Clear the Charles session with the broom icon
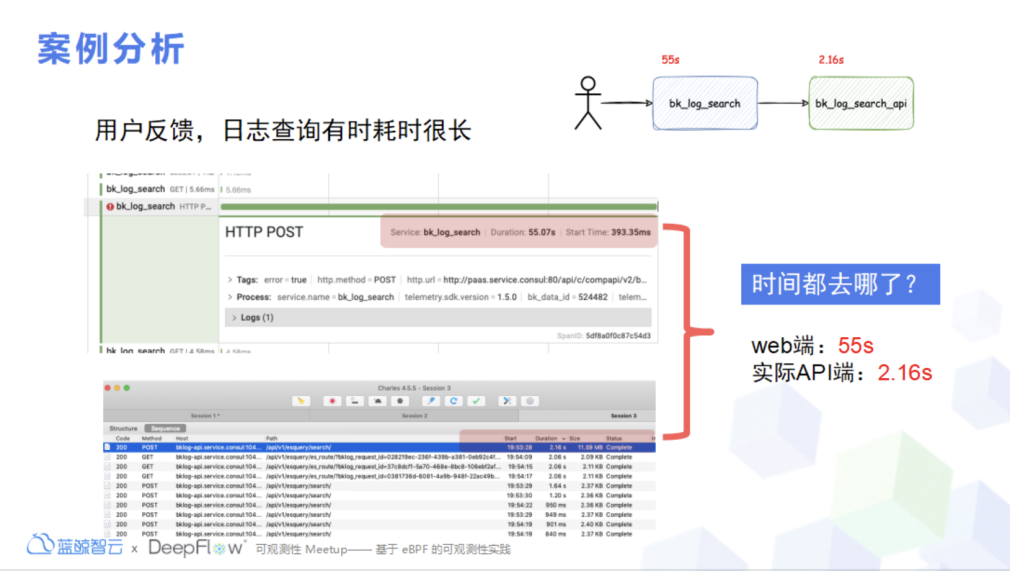This screenshot has width=1010, height=571. (301, 401)
